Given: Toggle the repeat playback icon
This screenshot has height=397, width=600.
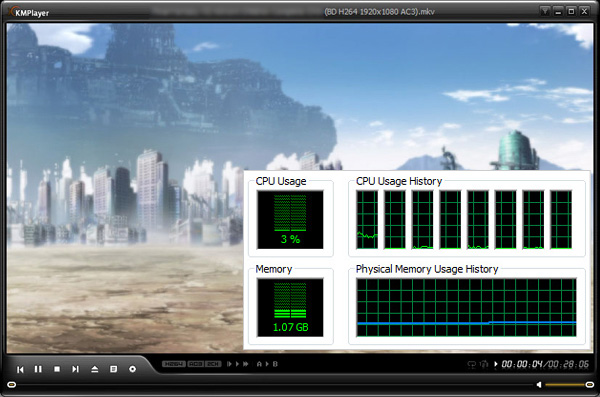Looking at the screenshot, I should point(471,364).
